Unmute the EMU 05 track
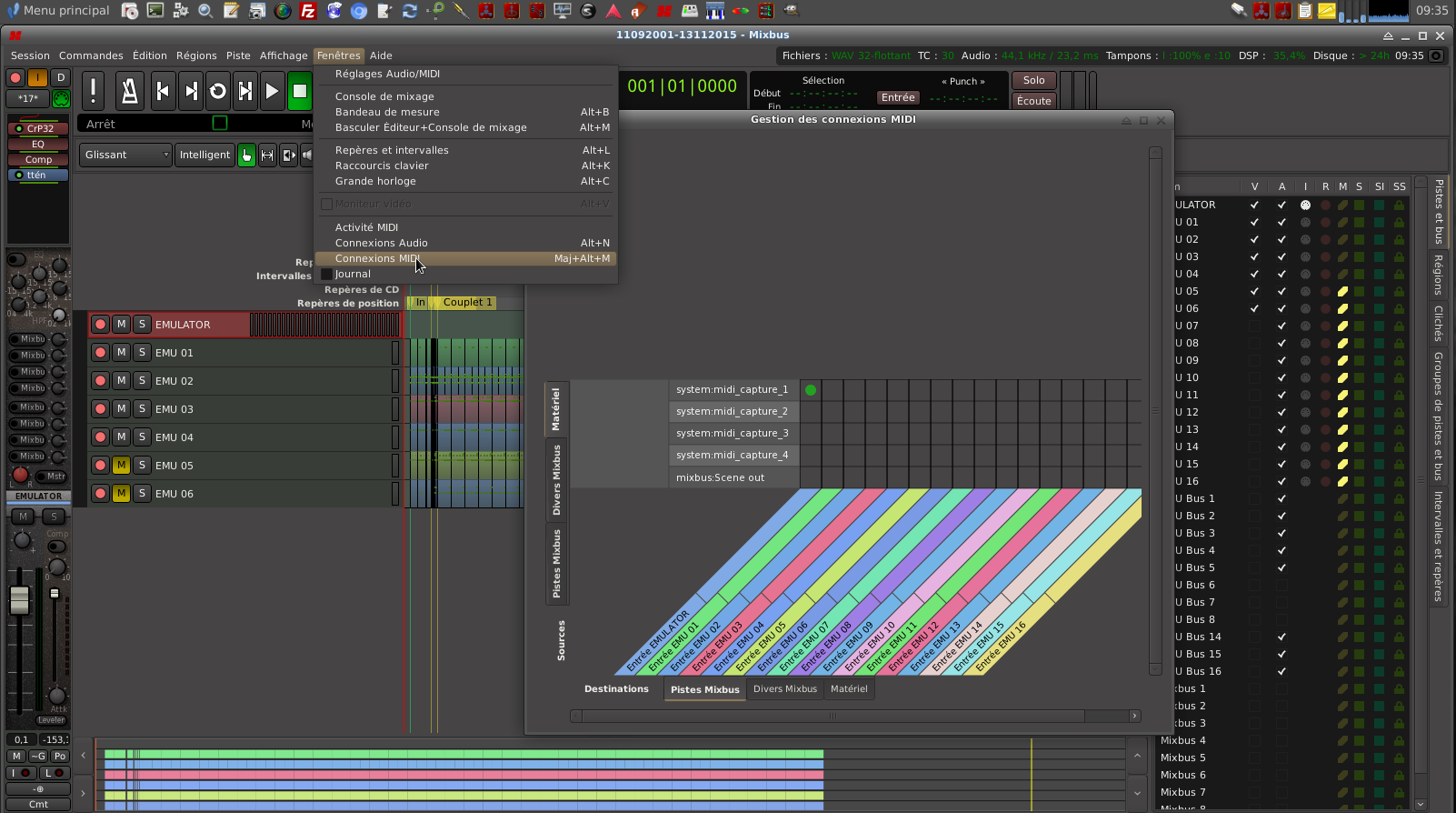The image size is (1456, 813). tap(121, 466)
